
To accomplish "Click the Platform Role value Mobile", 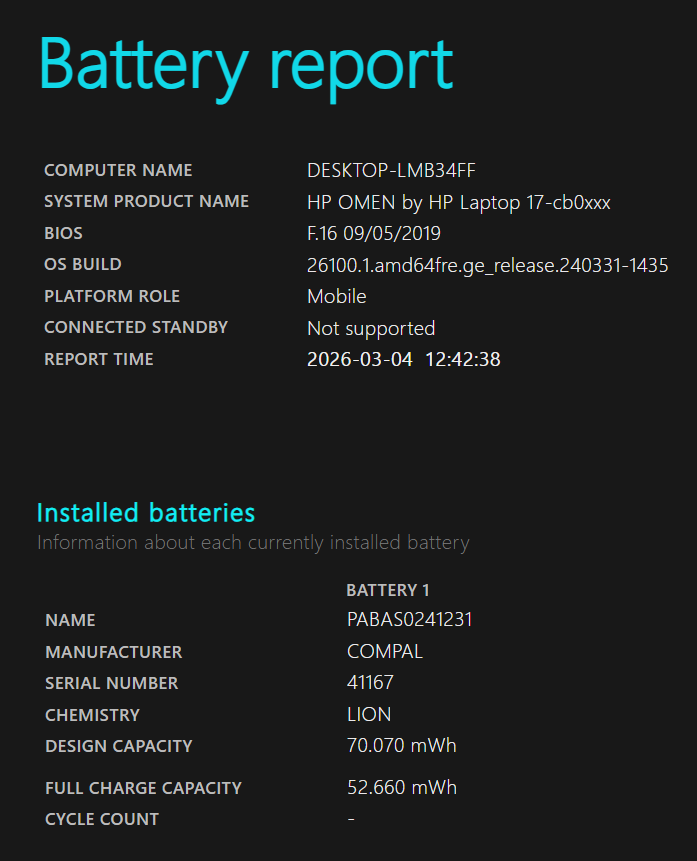I will (336, 297).
